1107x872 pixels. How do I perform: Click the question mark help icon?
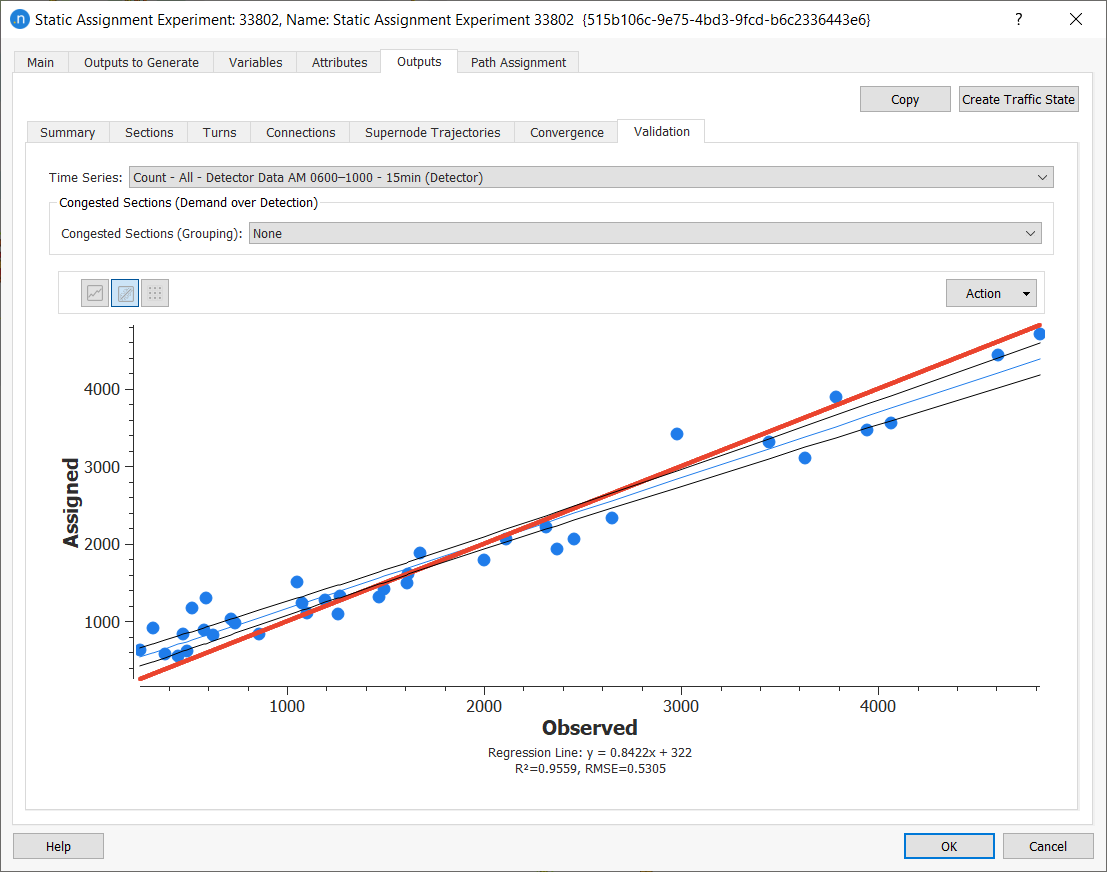tap(1018, 19)
